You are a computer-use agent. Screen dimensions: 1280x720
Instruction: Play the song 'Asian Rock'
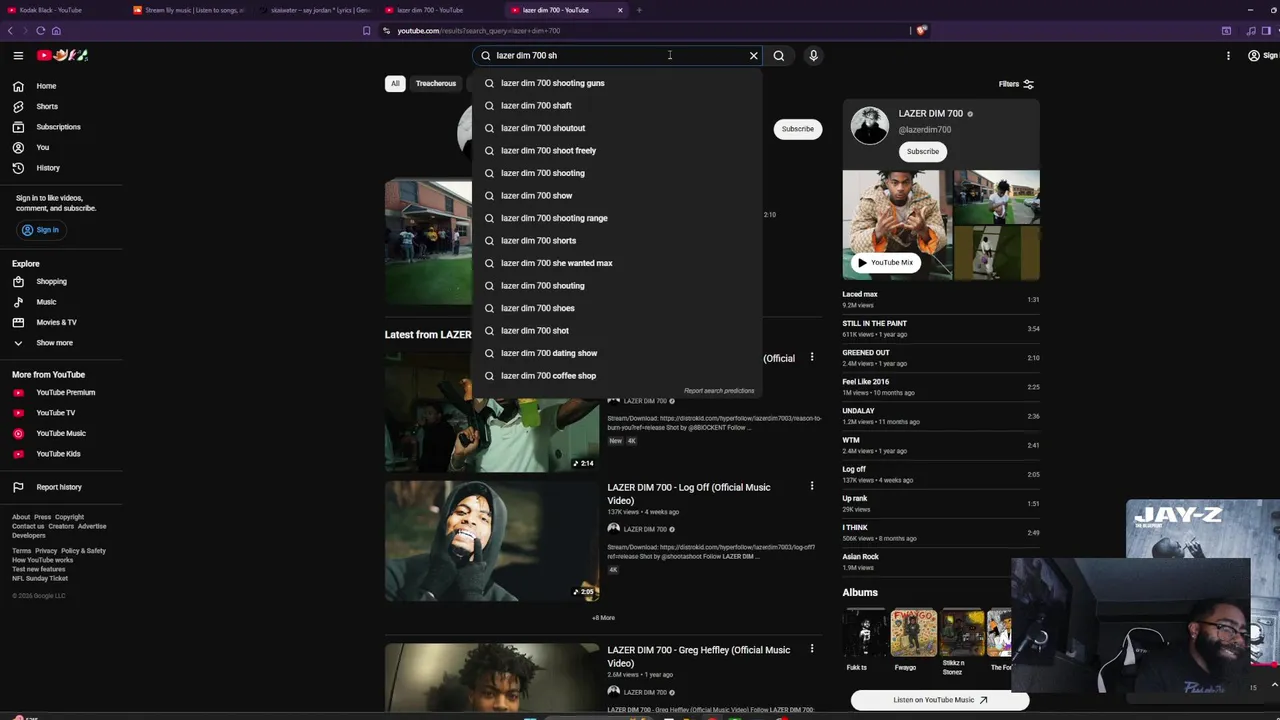tap(940, 561)
